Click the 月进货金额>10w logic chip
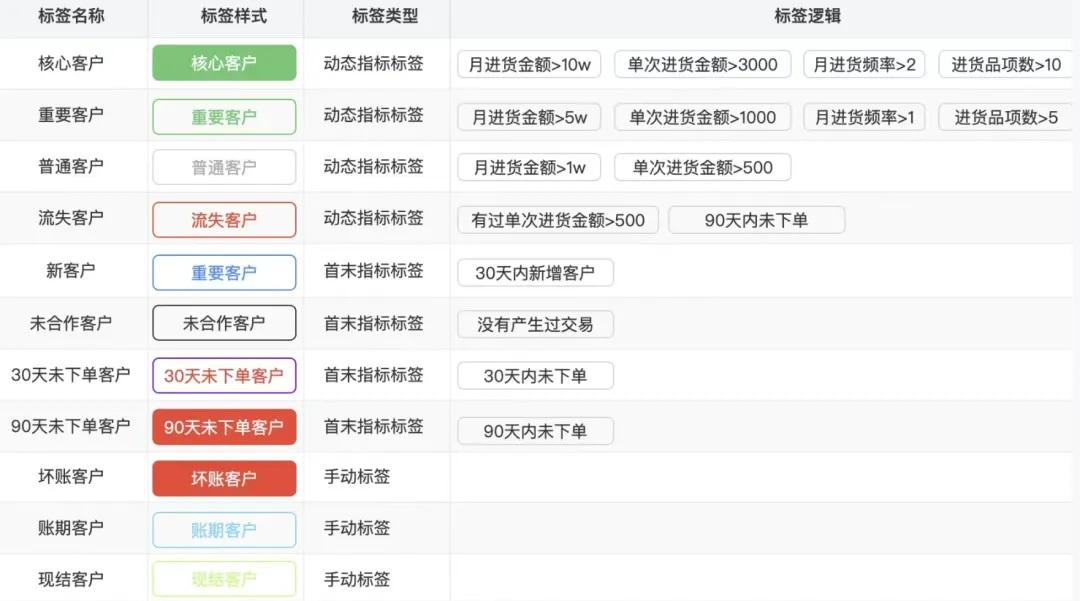The width and height of the screenshot is (1080, 601). click(528, 63)
